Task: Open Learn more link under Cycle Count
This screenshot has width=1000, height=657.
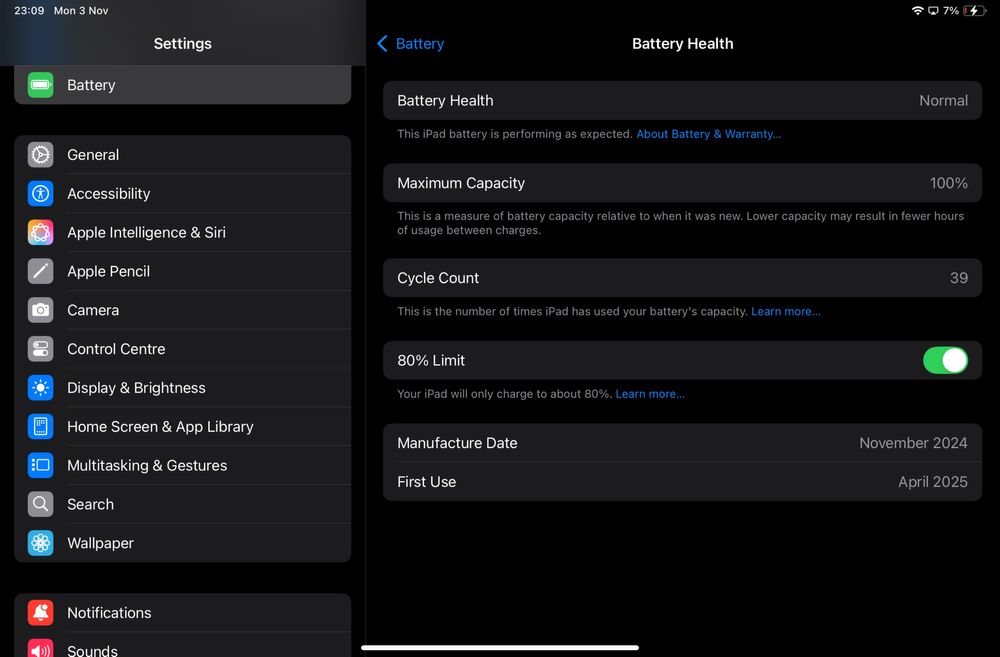Action: pos(785,312)
